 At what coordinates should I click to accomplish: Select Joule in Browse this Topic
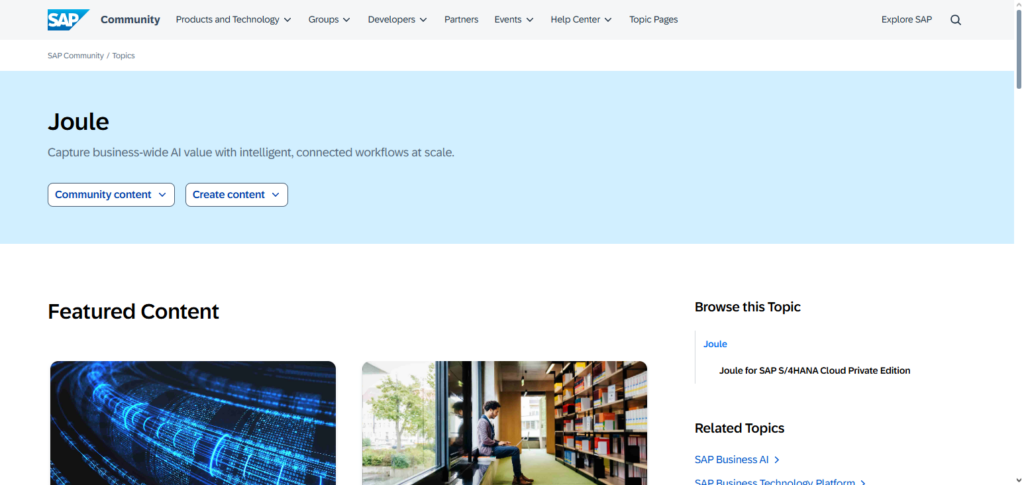coord(715,344)
